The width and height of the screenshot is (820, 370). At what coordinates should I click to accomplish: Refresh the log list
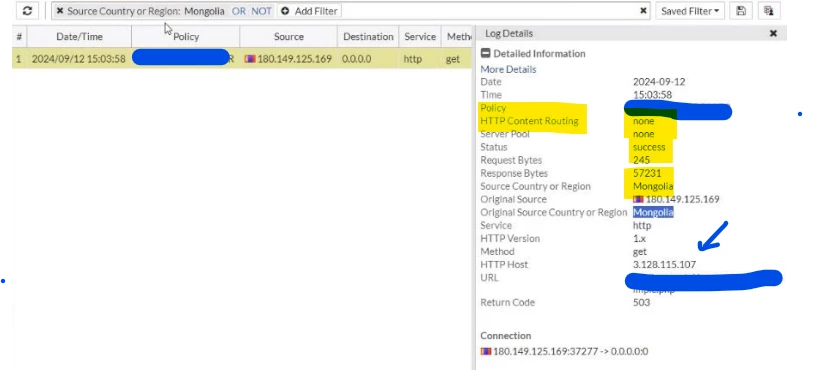point(27,11)
